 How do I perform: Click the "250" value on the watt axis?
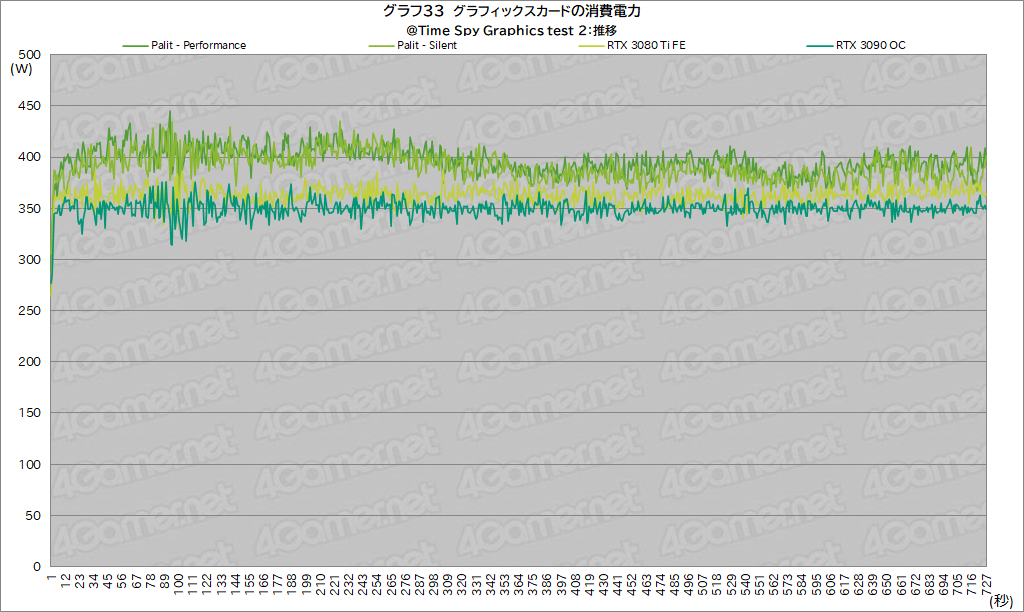click(29, 310)
